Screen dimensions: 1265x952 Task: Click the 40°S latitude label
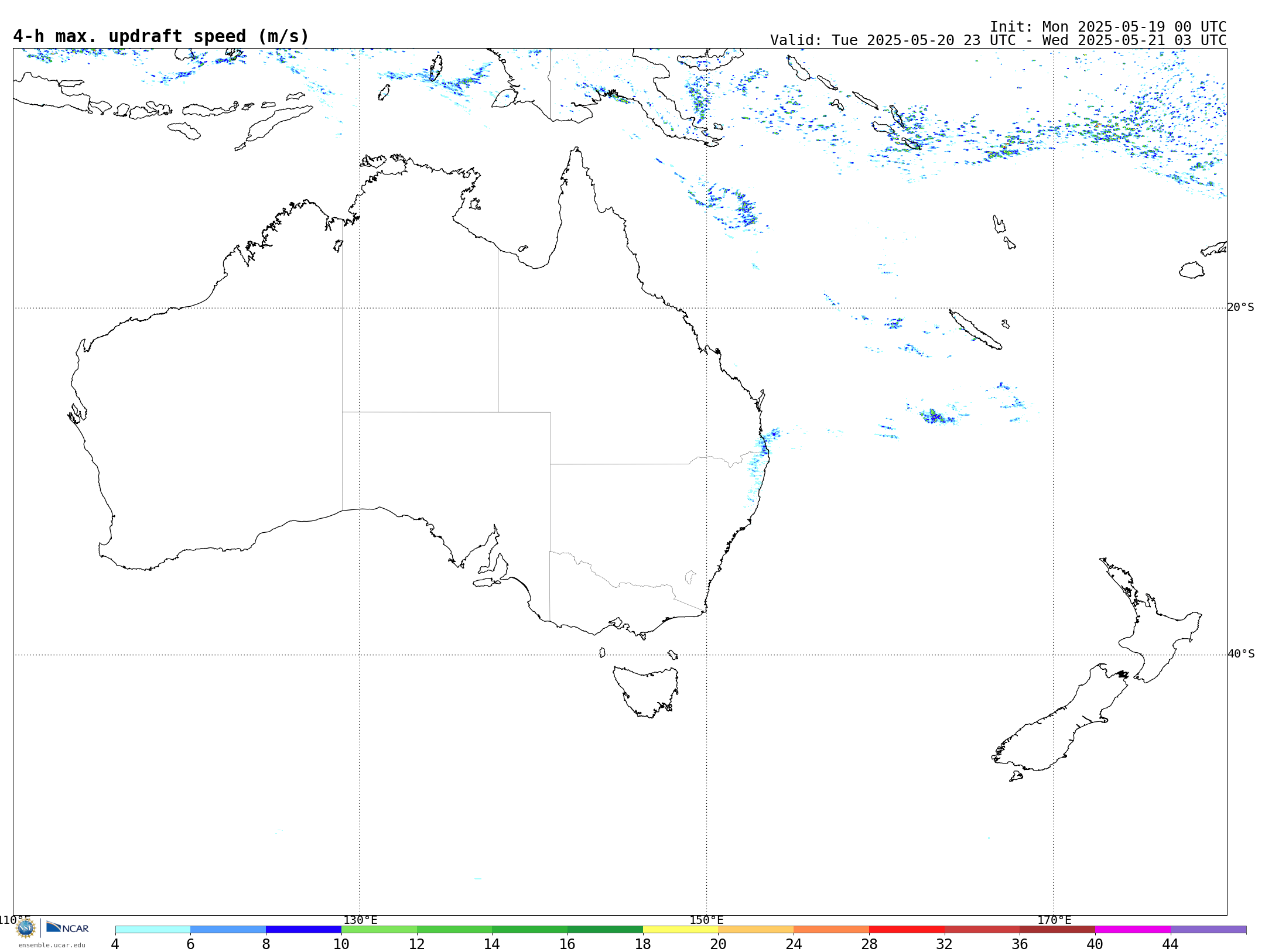click(1241, 654)
